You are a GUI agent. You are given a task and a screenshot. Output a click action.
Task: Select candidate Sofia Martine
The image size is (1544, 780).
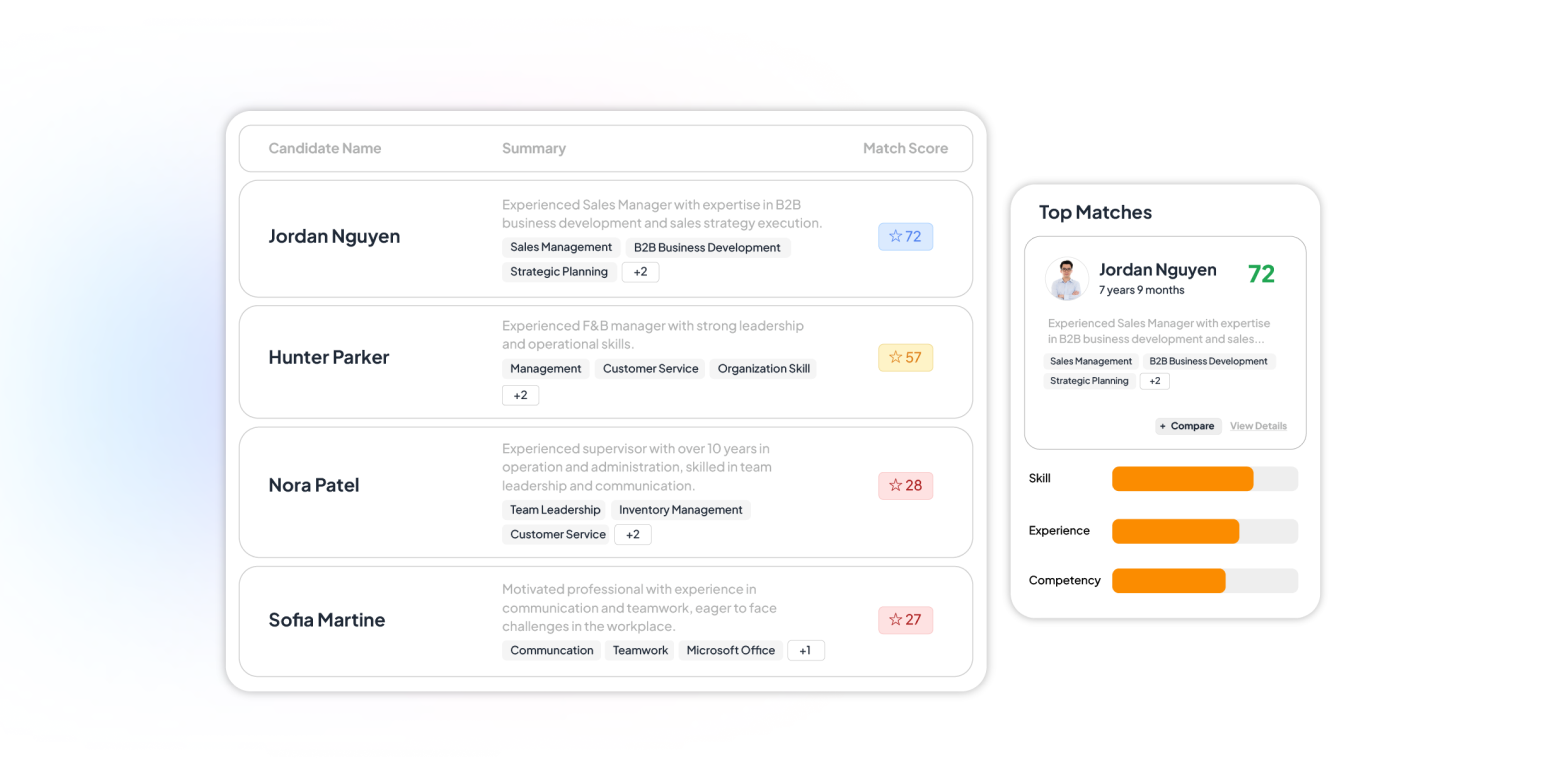327,620
